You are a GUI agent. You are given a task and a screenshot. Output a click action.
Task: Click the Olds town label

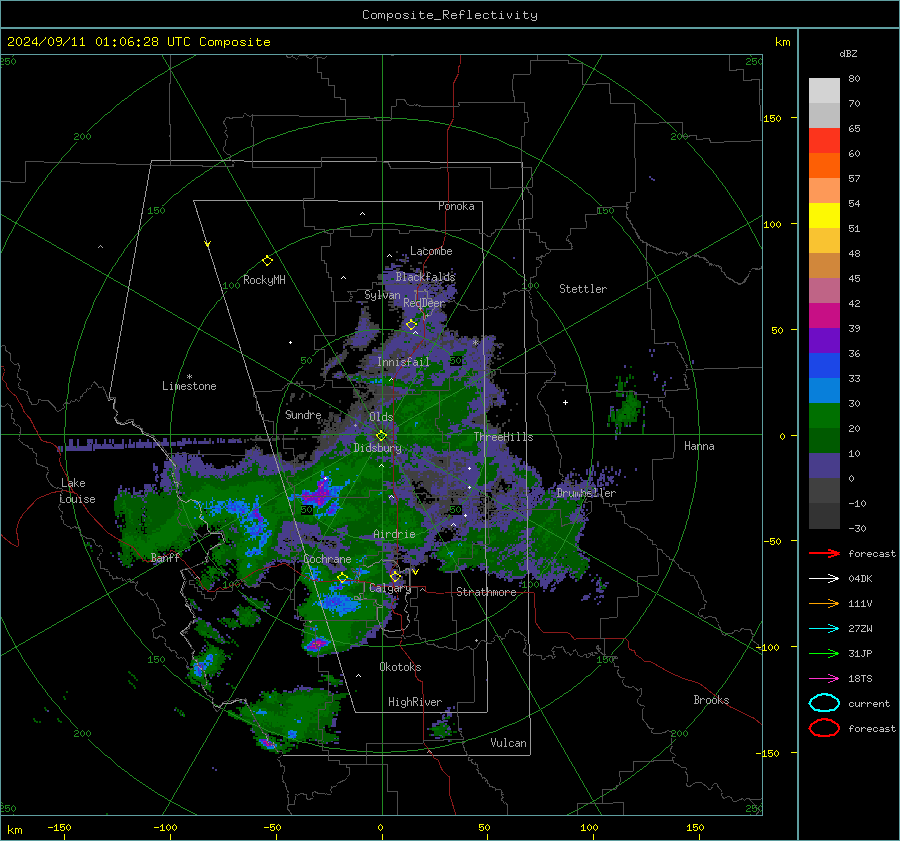pyautogui.click(x=381, y=417)
